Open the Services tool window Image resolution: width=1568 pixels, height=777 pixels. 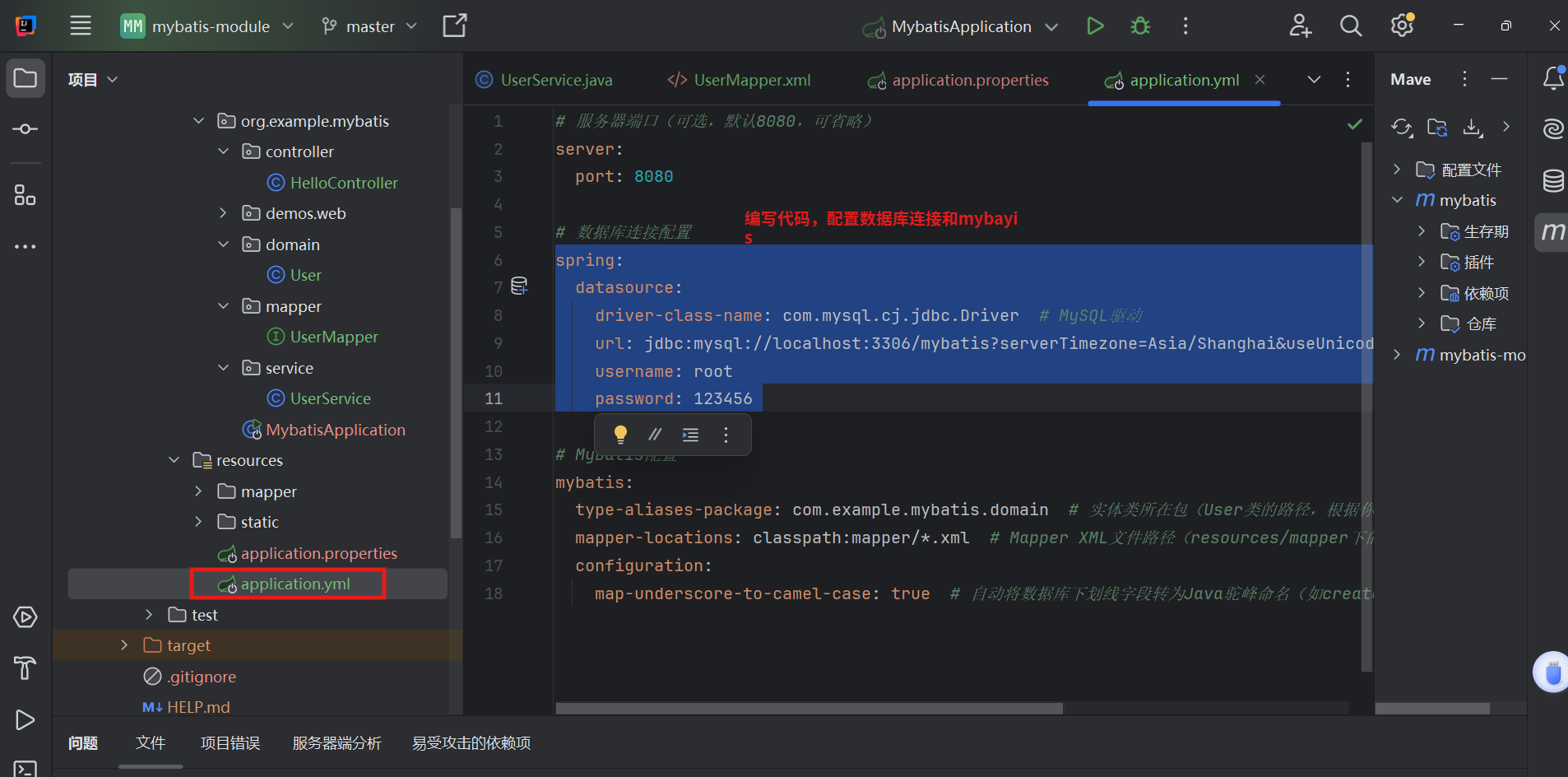click(x=26, y=617)
